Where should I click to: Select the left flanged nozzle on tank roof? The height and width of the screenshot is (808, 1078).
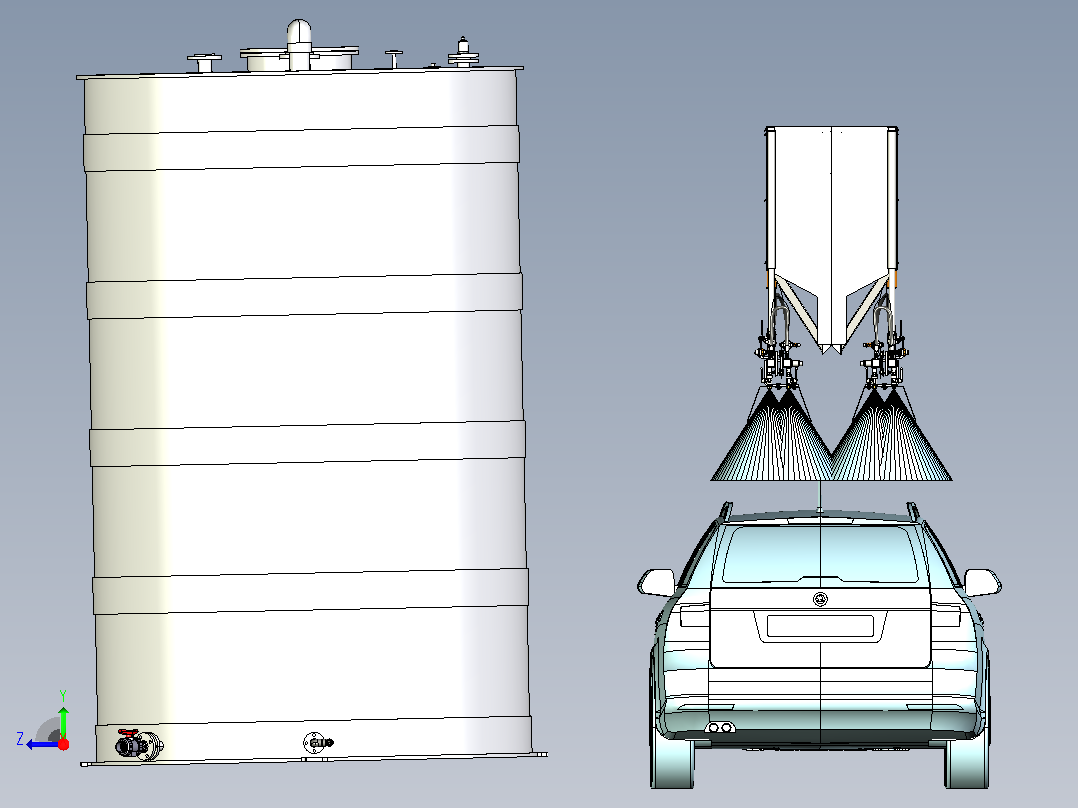204,63
